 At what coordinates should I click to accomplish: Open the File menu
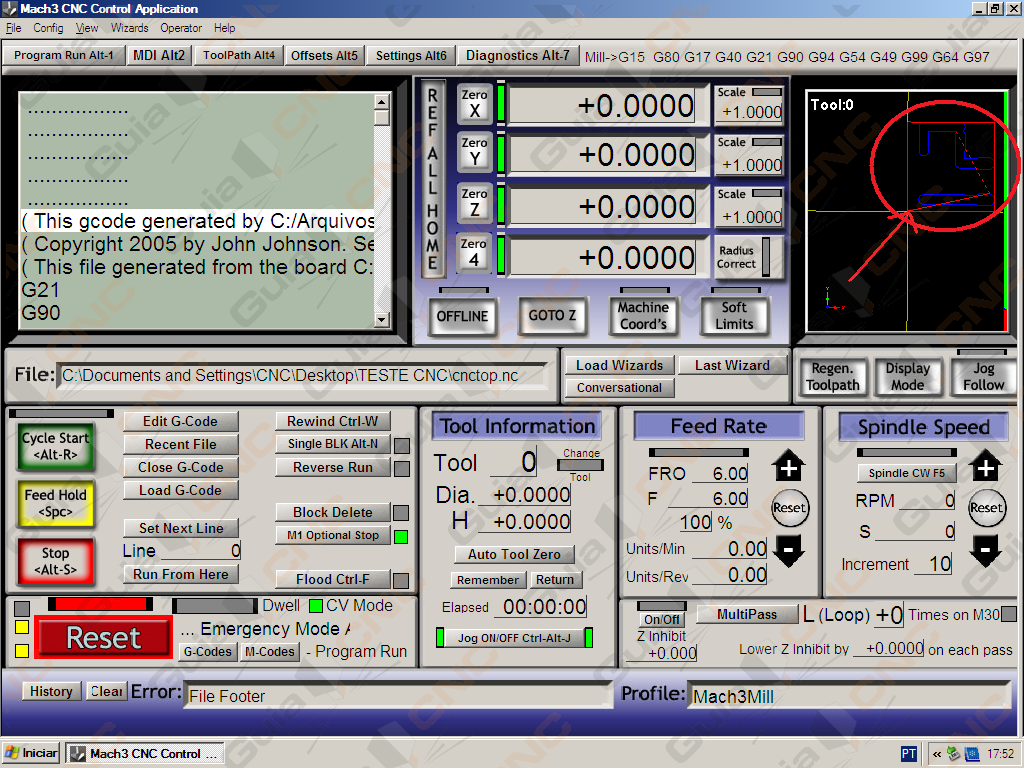tap(14, 28)
